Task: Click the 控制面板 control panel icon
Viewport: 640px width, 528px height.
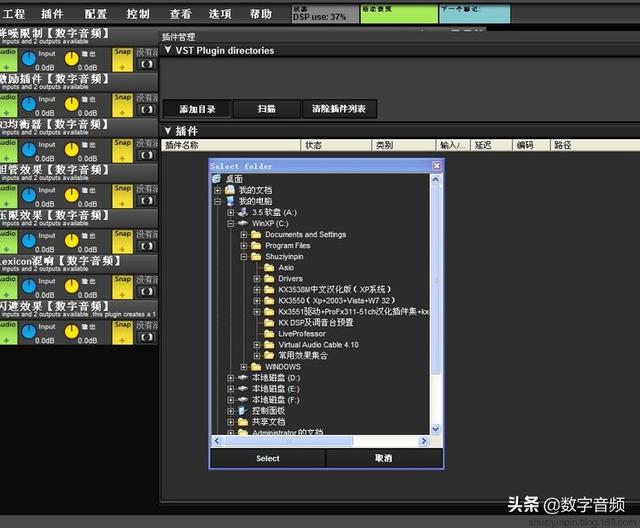Action: pyautogui.click(x=243, y=410)
